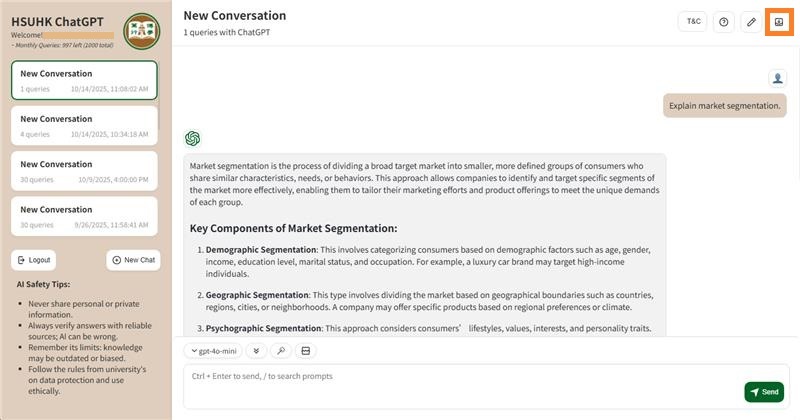This screenshot has height=420, width=800.
Task: Select the conversation from 10/14/2025 10:34:18 AM
Action: coord(84,125)
